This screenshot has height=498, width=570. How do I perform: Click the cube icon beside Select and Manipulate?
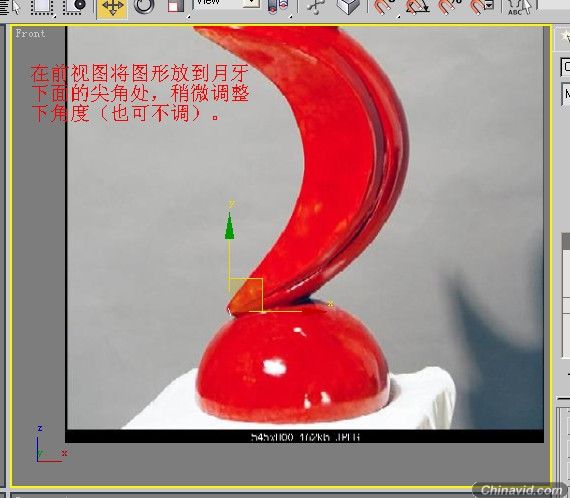348,6
